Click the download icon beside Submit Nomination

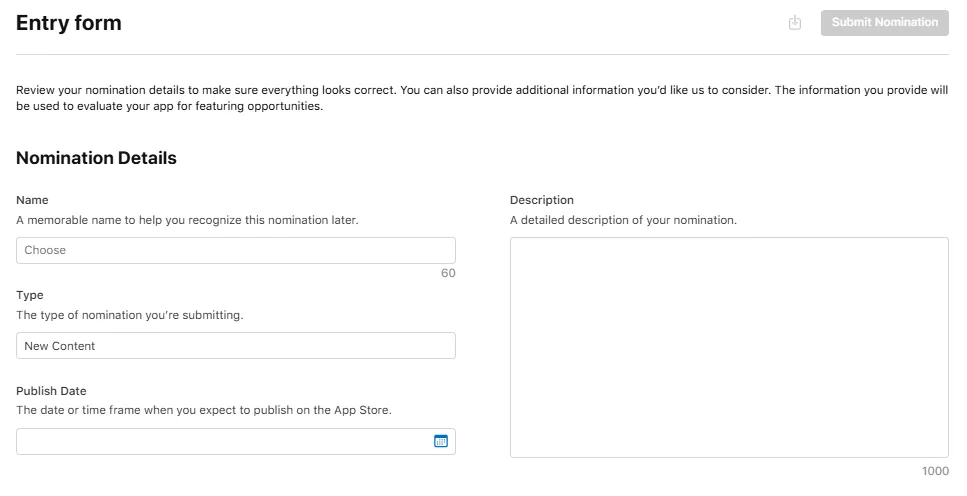point(795,23)
